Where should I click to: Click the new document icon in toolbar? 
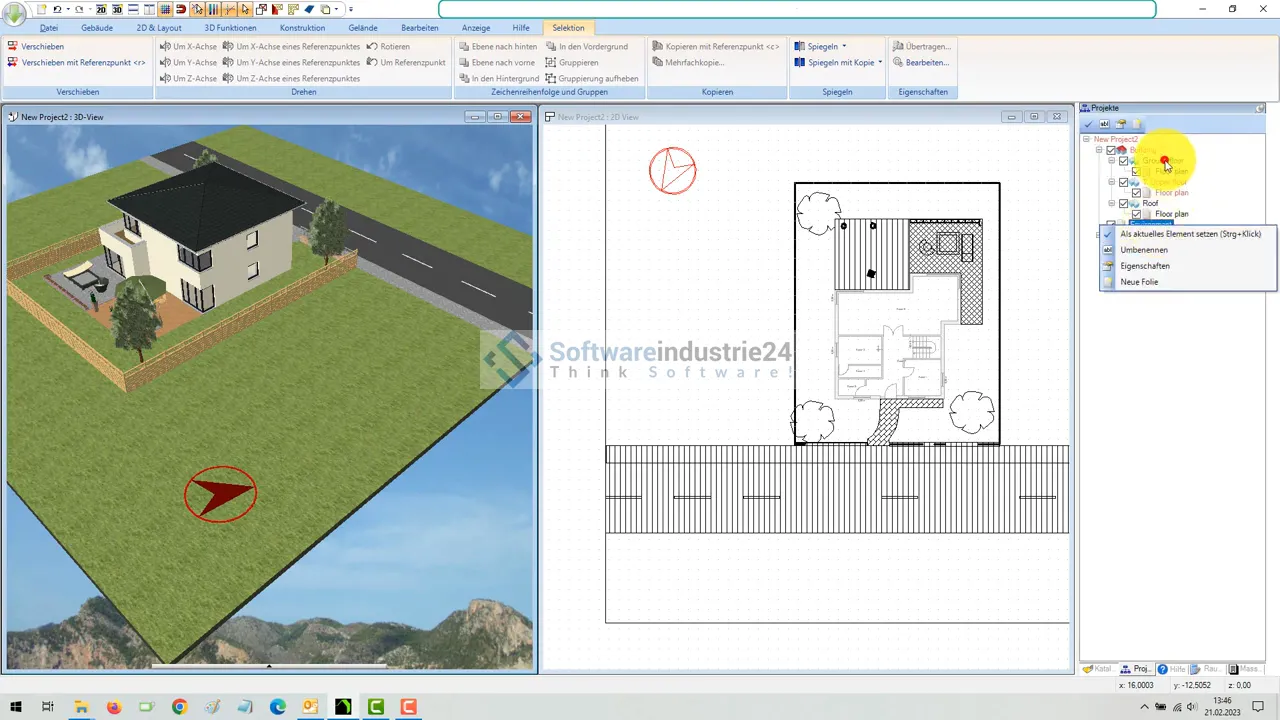42,9
